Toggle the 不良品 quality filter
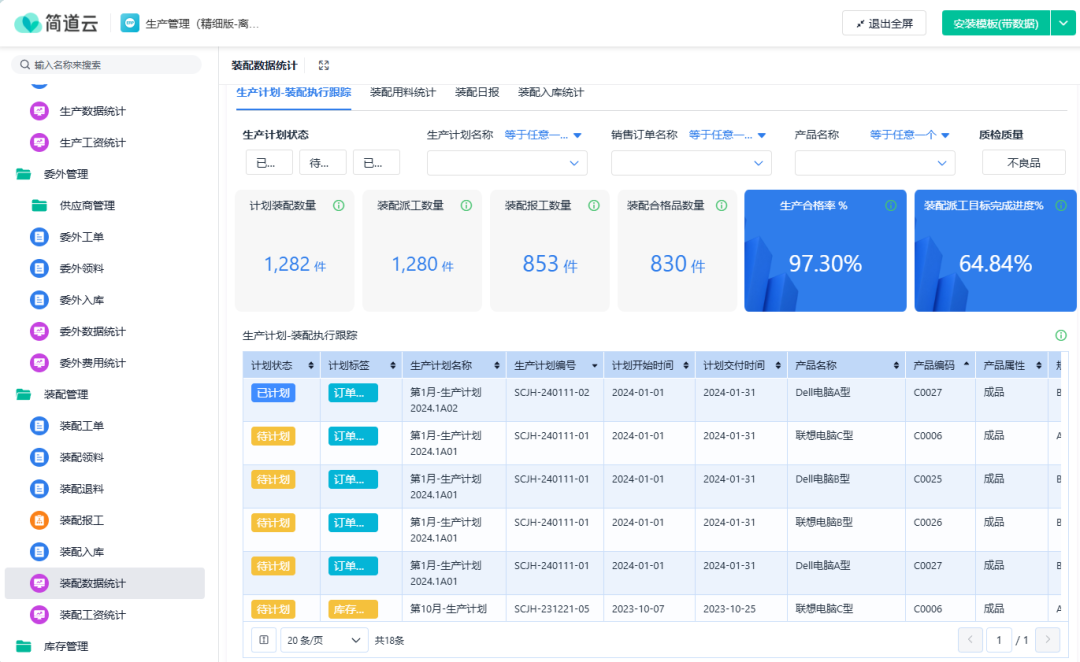1080x662 pixels. tap(1023, 163)
